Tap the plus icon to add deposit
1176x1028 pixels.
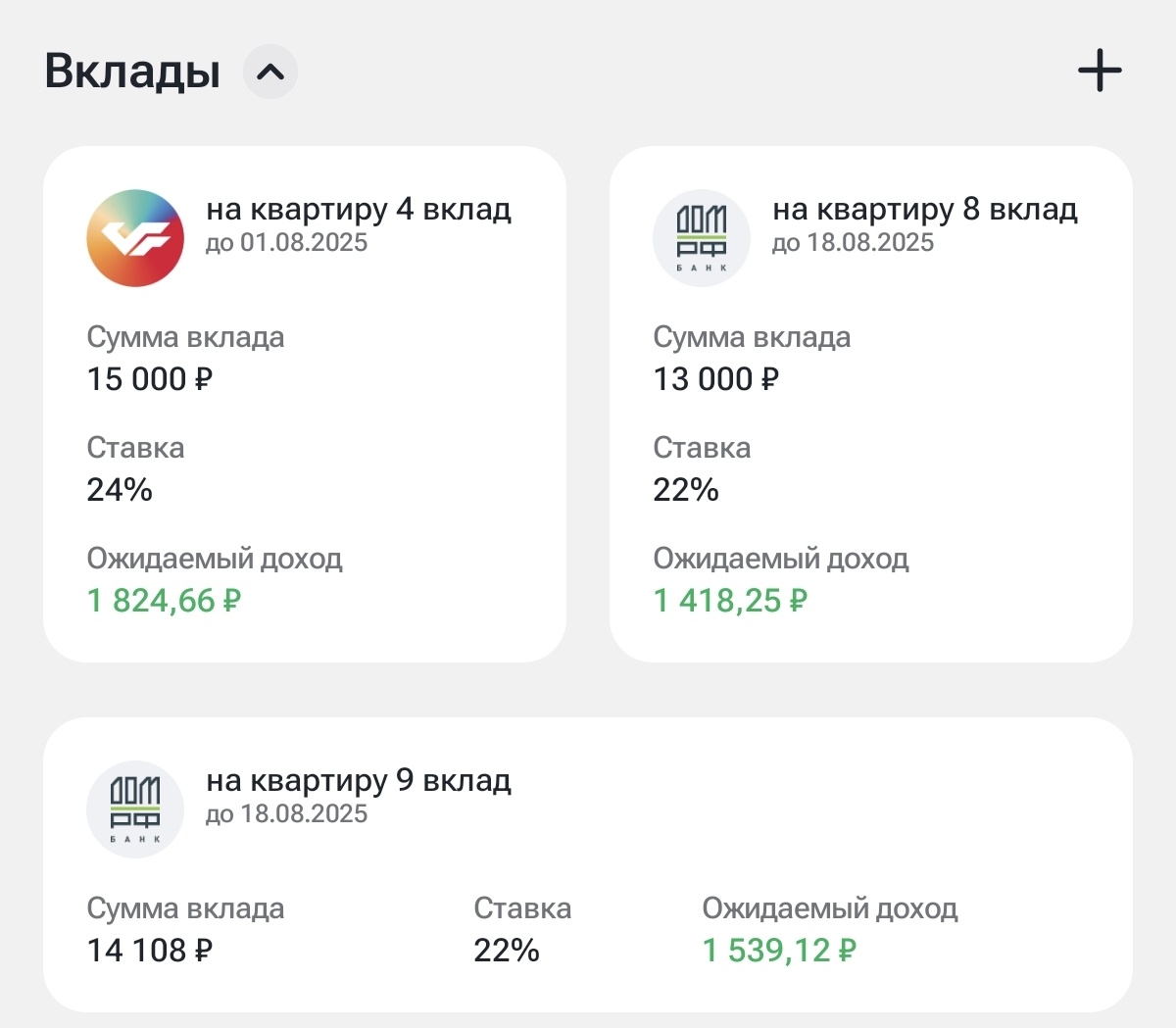(x=1100, y=72)
